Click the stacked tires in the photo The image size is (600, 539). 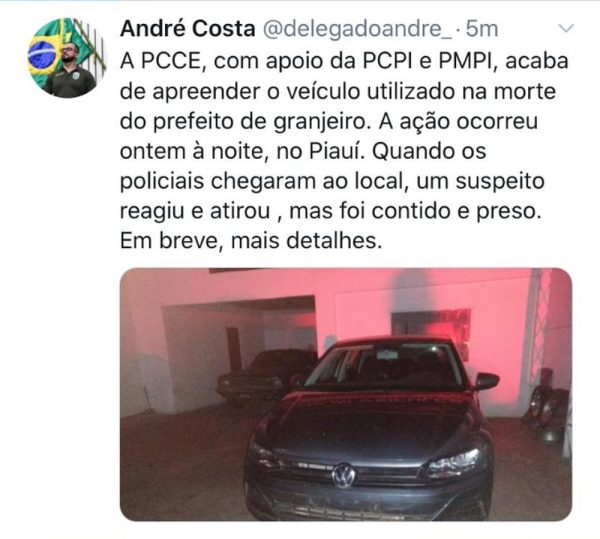coord(547,409)
